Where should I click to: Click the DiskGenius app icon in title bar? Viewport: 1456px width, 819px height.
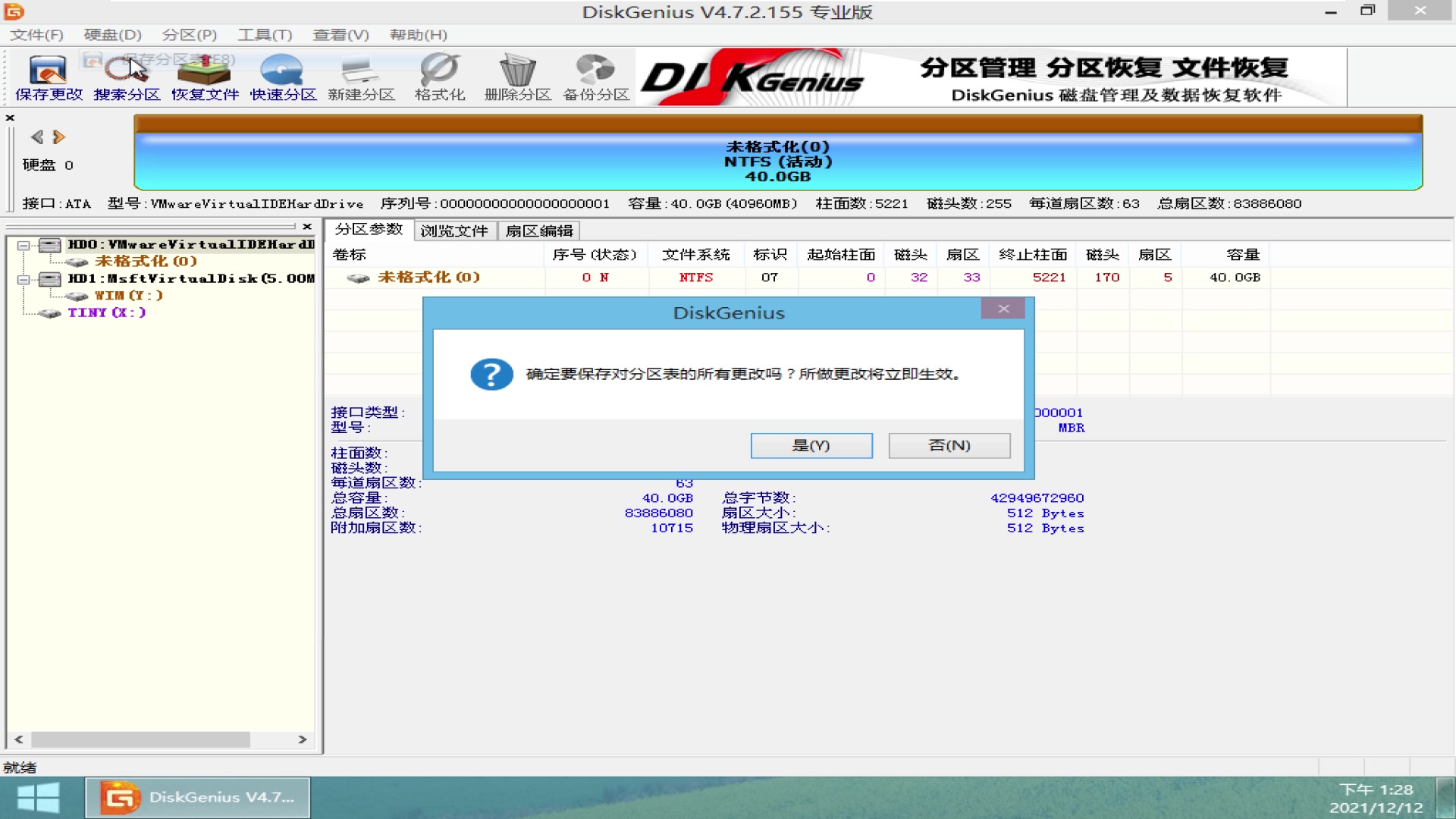[x=14, y=11]
